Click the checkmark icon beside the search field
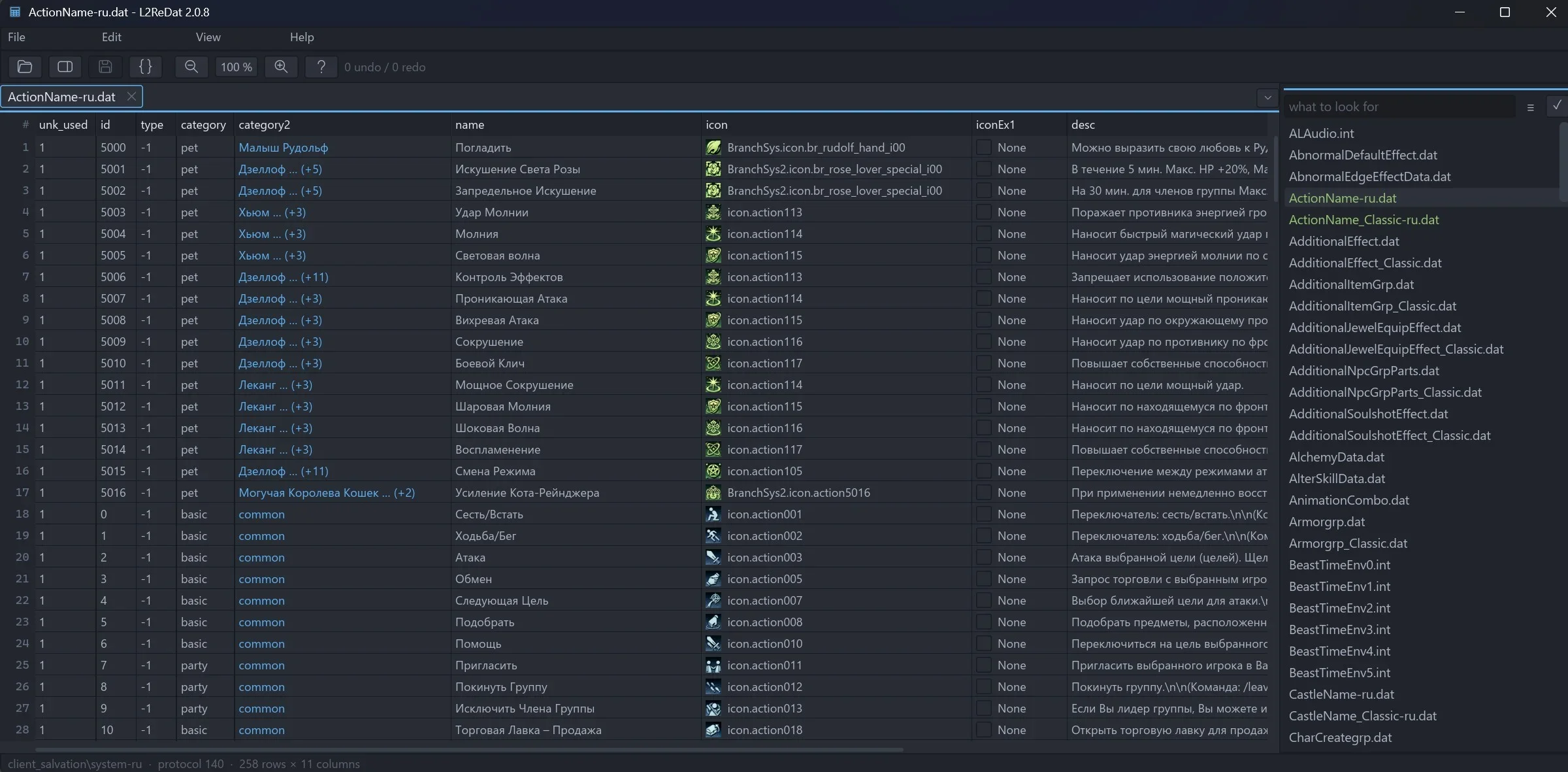 [1557, 105]
